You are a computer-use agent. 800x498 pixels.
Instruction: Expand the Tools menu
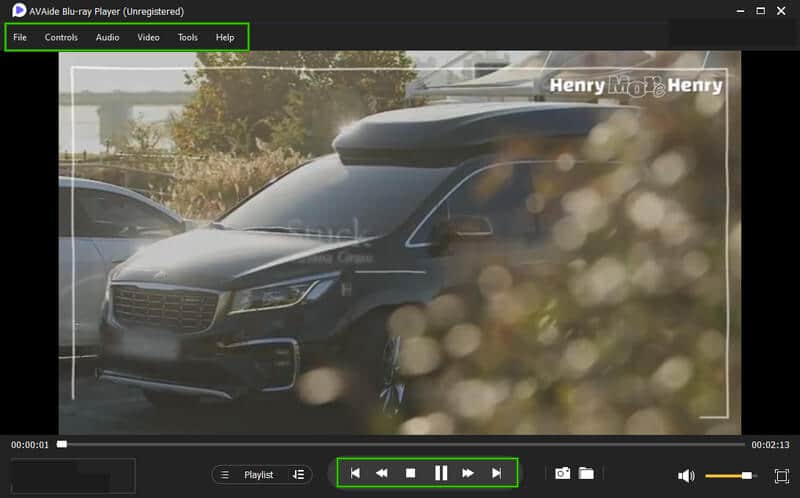tap(188, 37)
